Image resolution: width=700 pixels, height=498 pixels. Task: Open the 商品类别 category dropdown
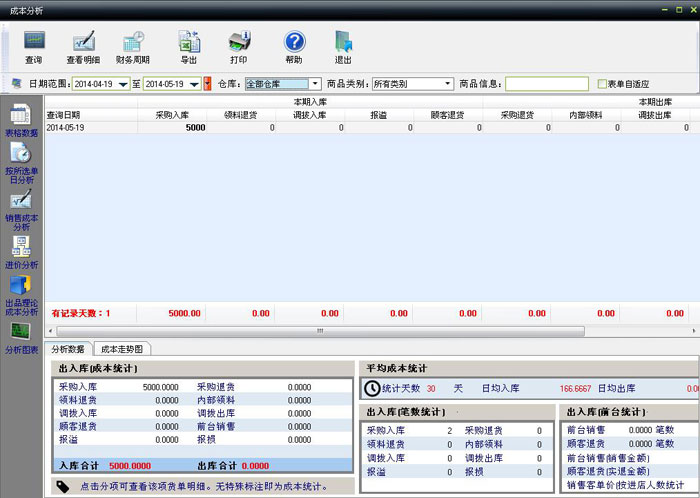point(447,84)
